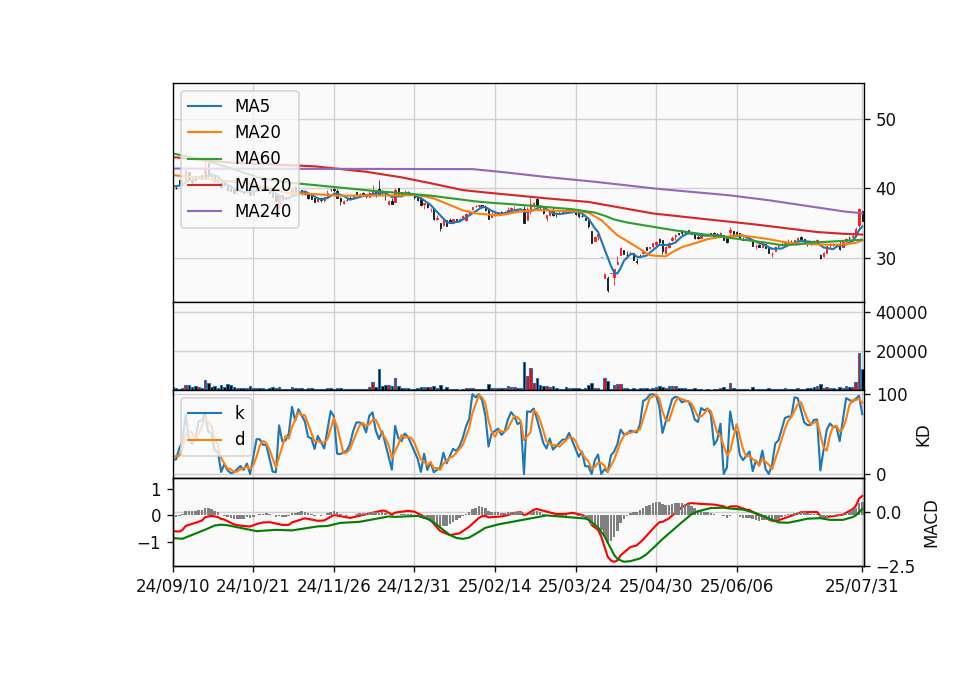Click the MA5 legend label
This screenshot has width=960, height=690.
click(252, 106)
